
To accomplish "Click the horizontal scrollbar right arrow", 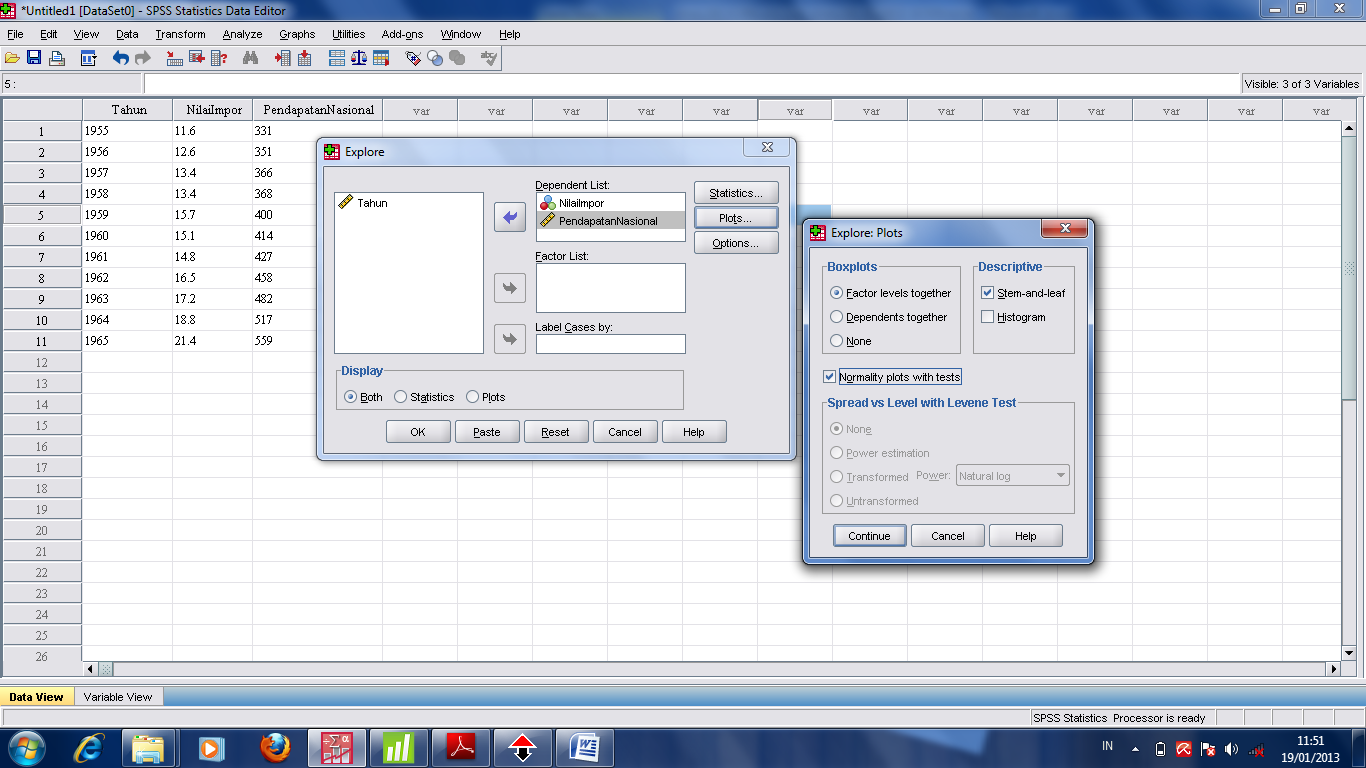I will [1332, 669].
